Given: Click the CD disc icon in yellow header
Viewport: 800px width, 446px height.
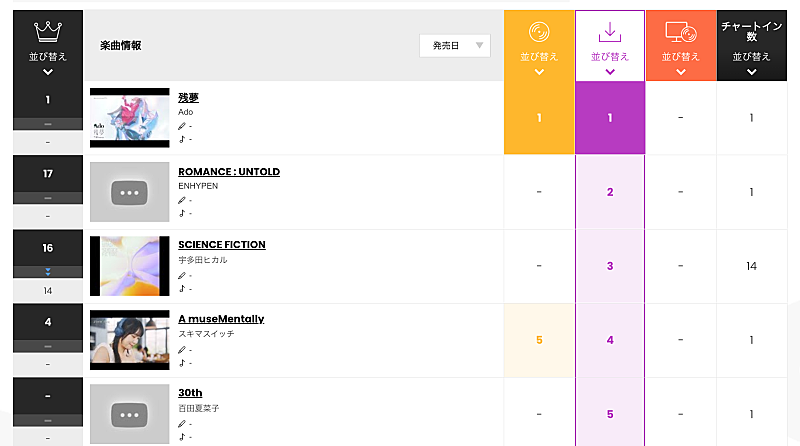Looking at the screenshot, I should [x=539, y=32].
